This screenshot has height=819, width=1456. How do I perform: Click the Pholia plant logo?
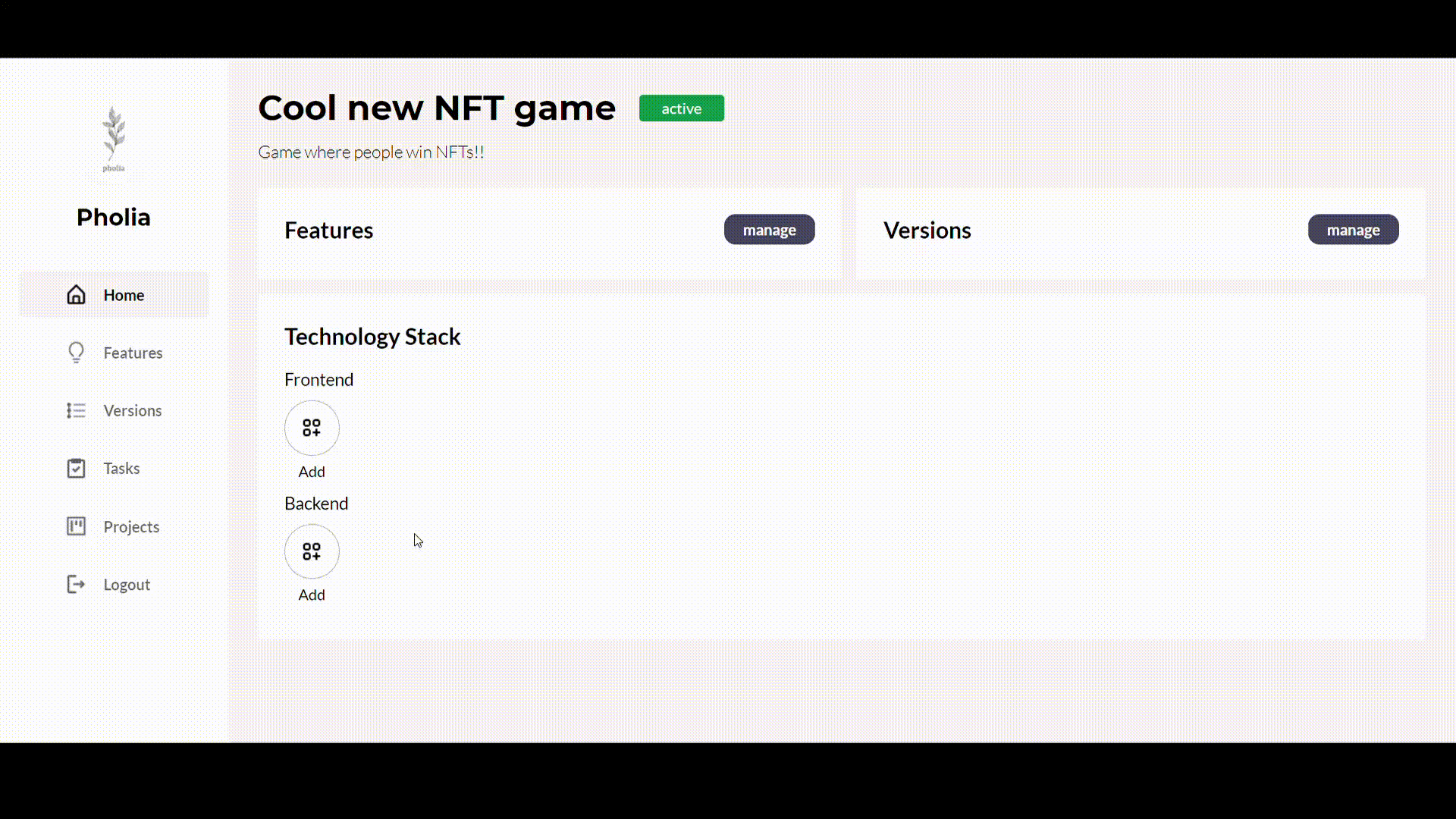(114, 138)
